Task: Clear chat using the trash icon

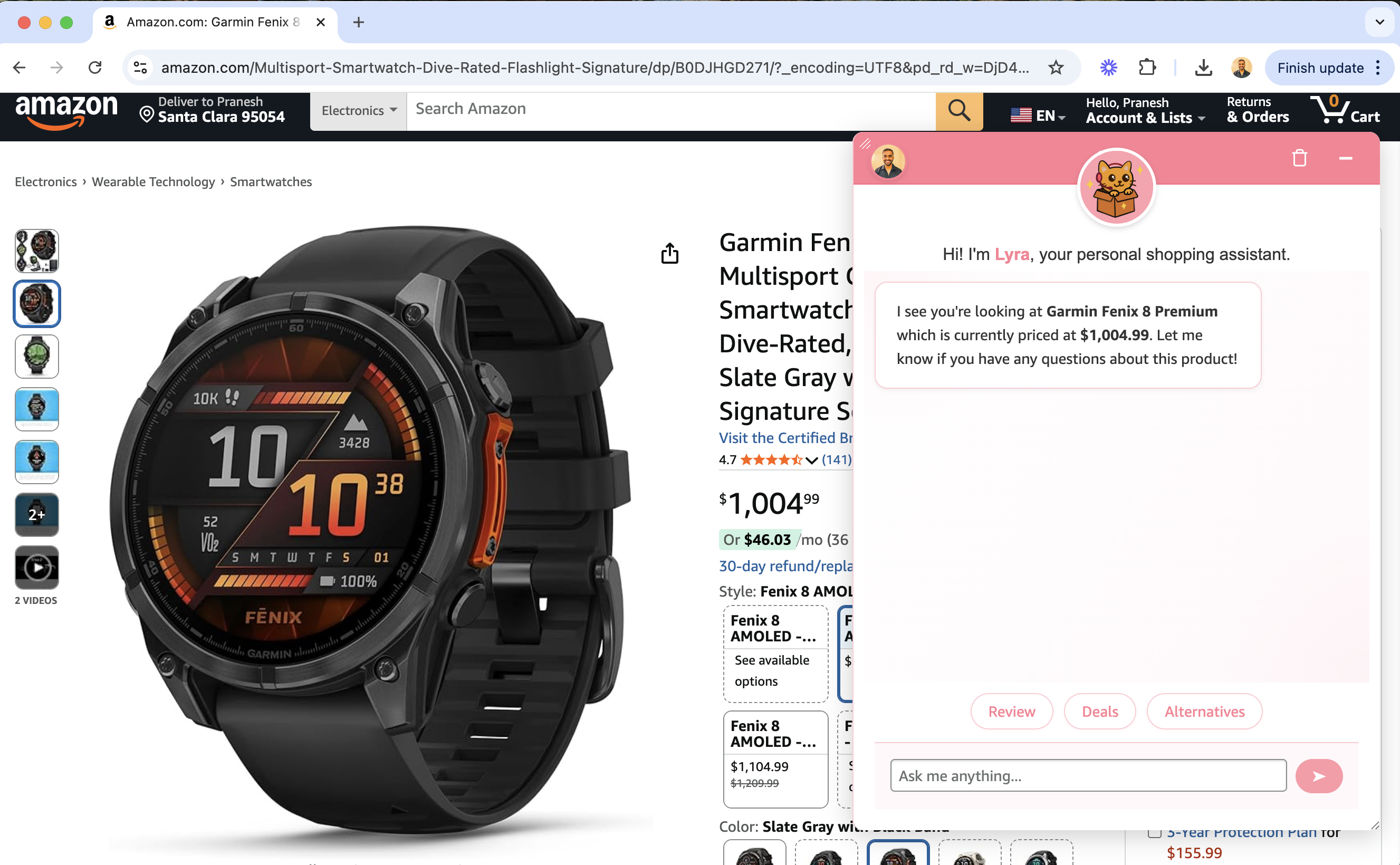Action: (x=1299, y=158)
